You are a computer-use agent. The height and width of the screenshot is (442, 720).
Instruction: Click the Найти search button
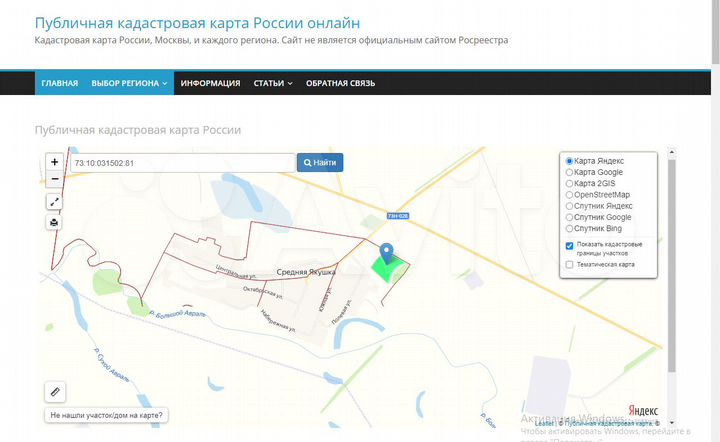(320, 162)
